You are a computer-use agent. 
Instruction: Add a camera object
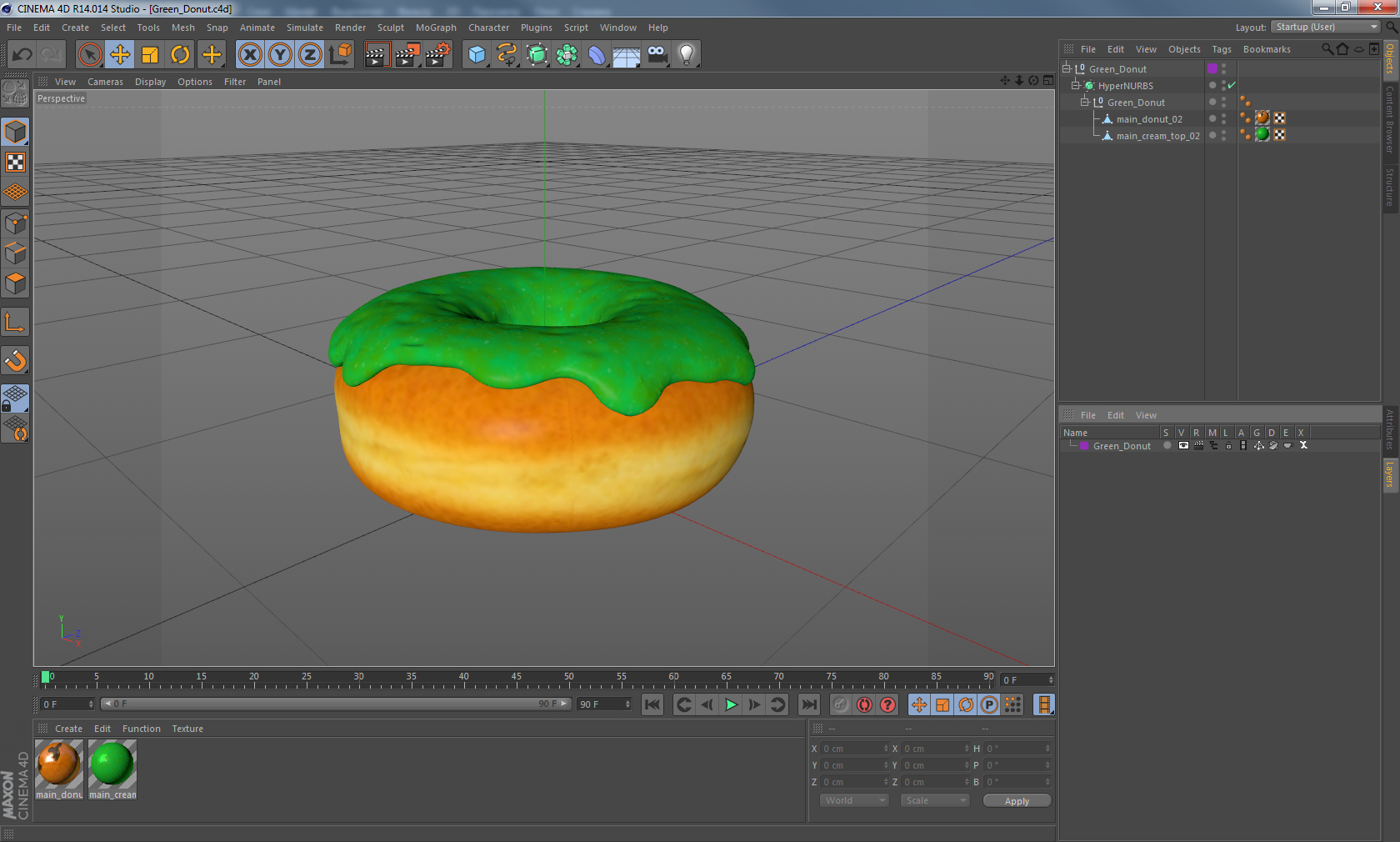click(x=657, y=55)
